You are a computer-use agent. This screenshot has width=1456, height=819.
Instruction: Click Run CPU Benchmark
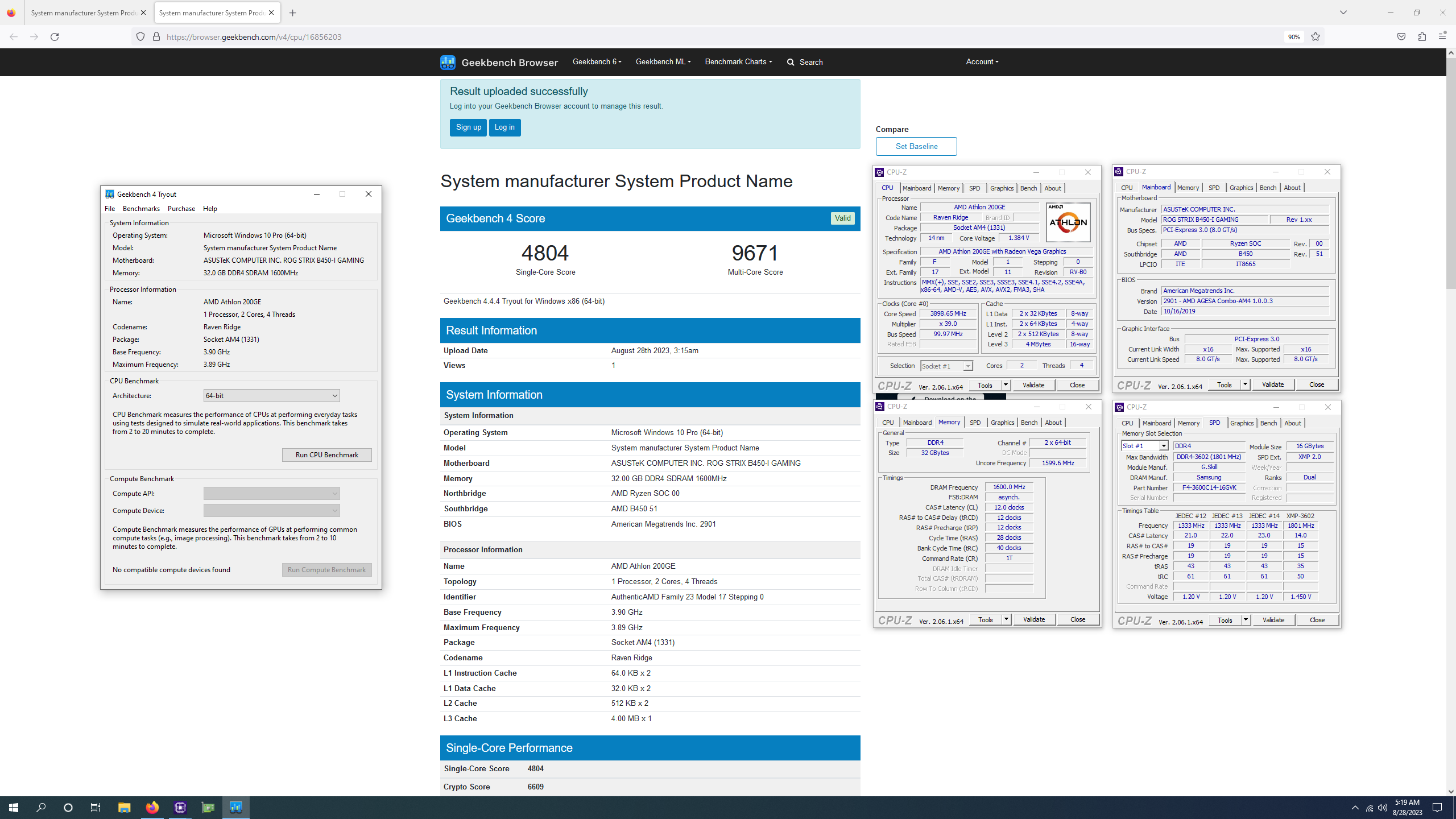pos(327,455)
